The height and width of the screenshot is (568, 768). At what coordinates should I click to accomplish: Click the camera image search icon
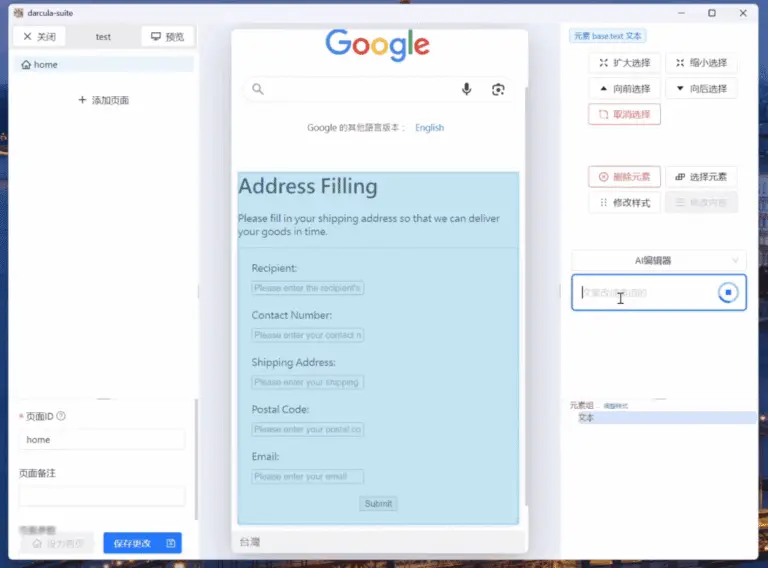[x=498, y=89]
